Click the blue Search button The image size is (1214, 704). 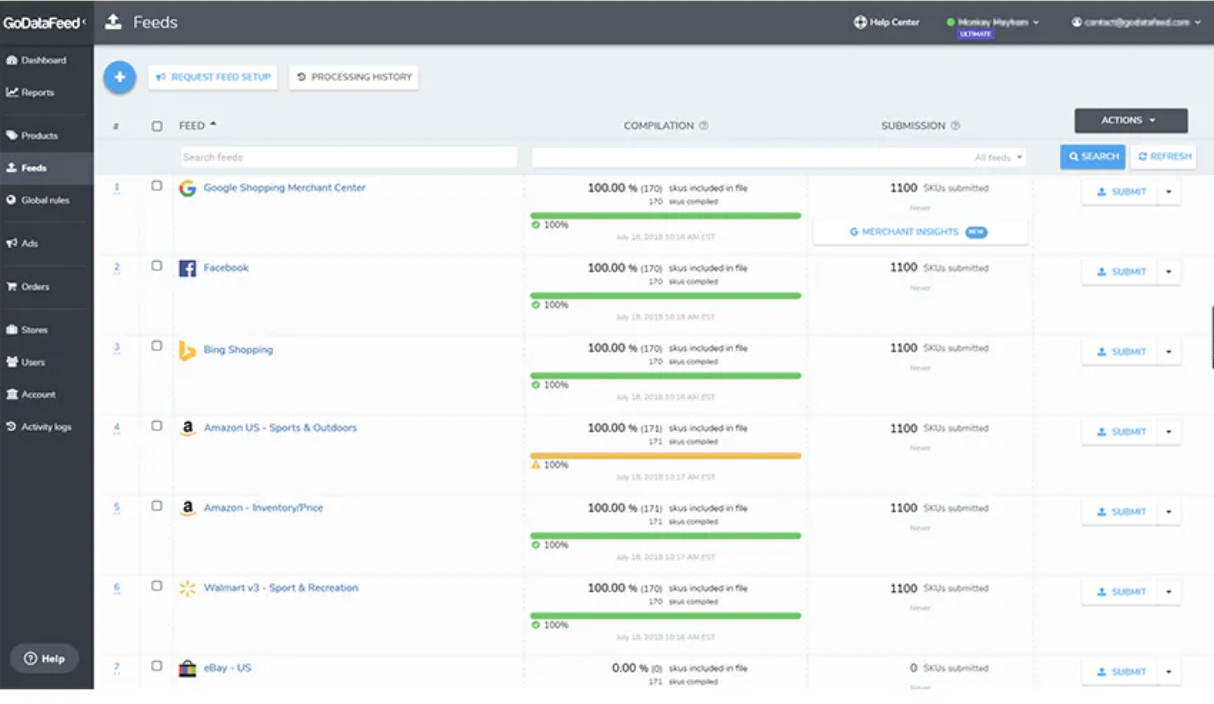click(1093, 157)
